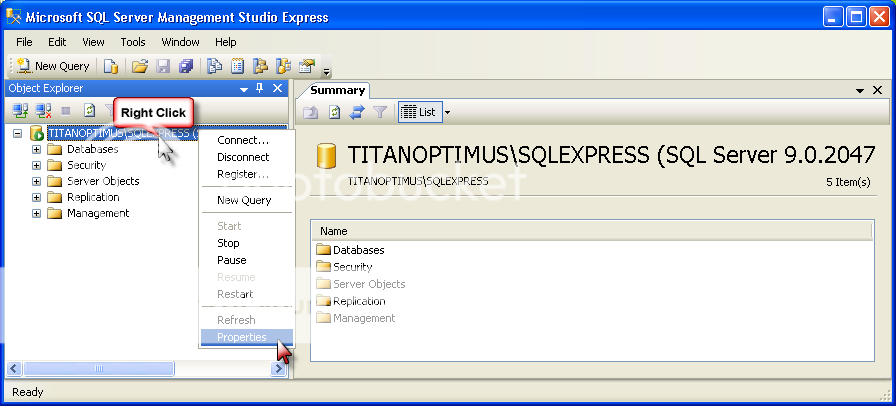
Task: Expand the Management tree node
Action: click(x=37, y=213)
